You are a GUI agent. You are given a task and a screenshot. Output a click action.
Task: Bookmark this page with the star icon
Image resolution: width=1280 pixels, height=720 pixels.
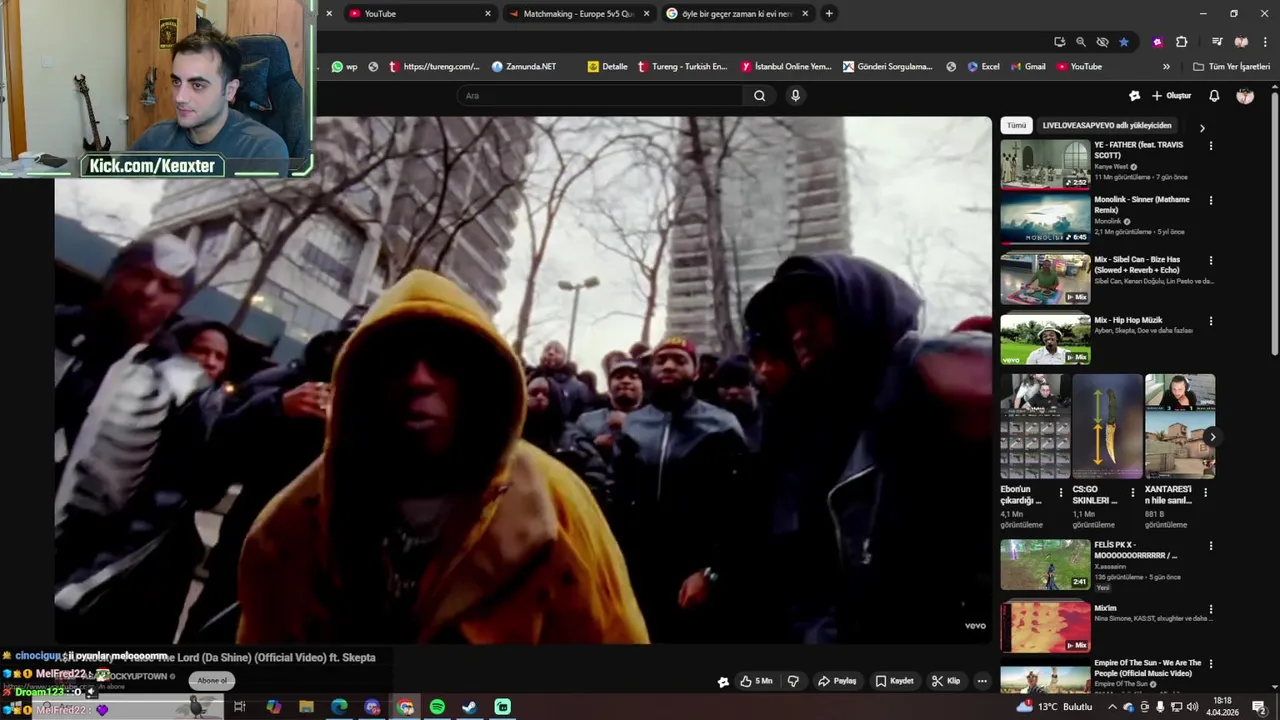point(1124,42)
